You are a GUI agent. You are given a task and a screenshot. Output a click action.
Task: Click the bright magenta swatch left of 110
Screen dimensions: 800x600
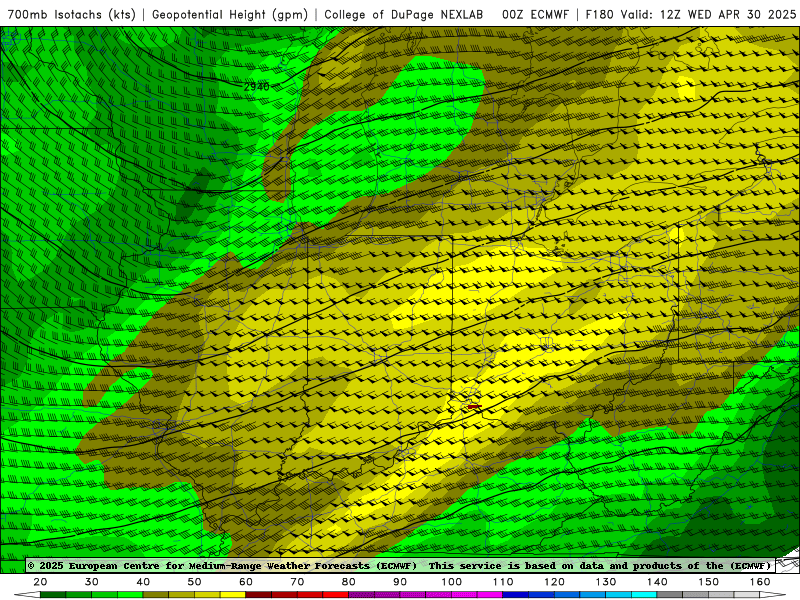tap(490, 594)
